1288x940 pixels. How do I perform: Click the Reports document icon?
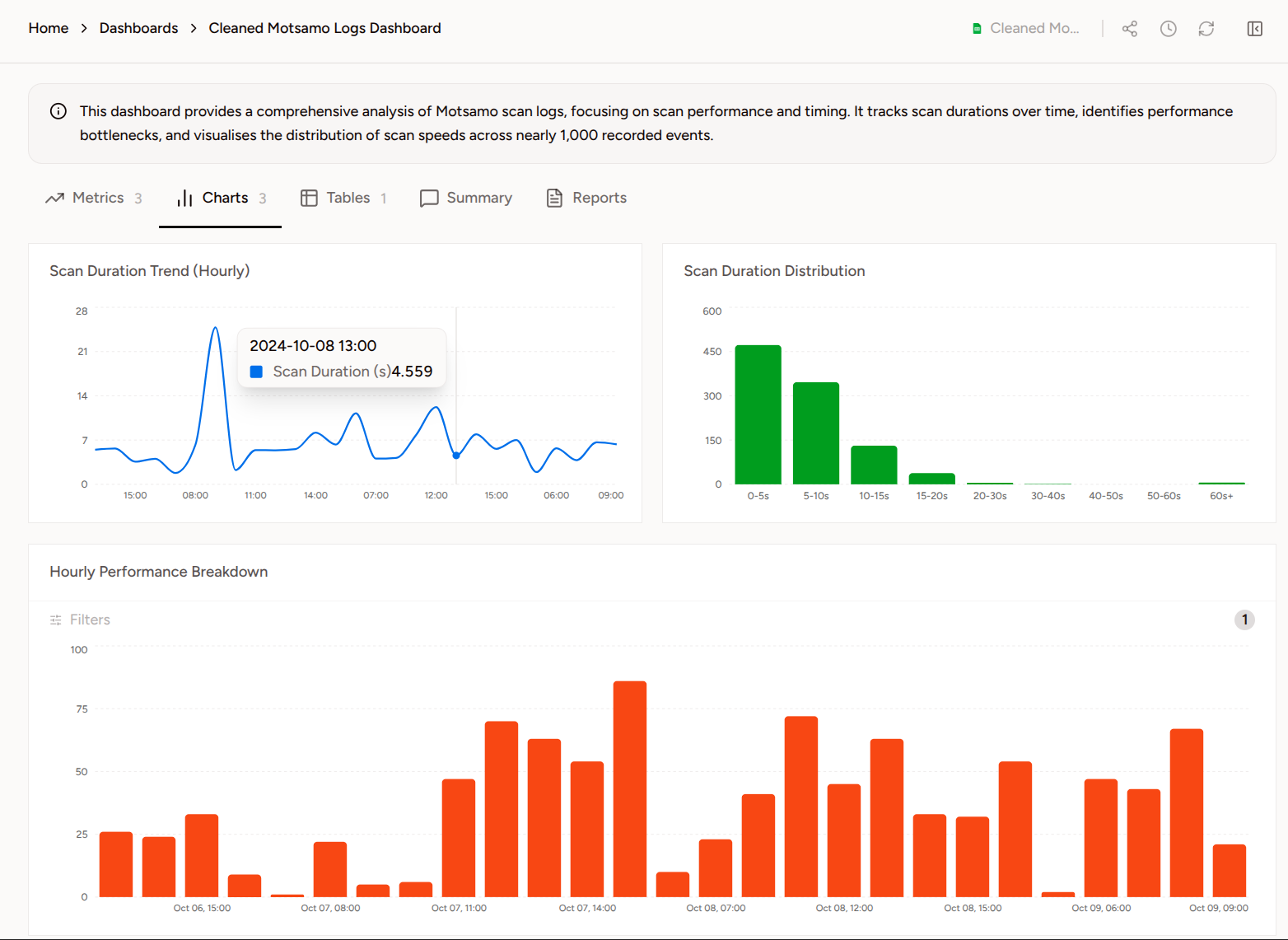point(554,198)
